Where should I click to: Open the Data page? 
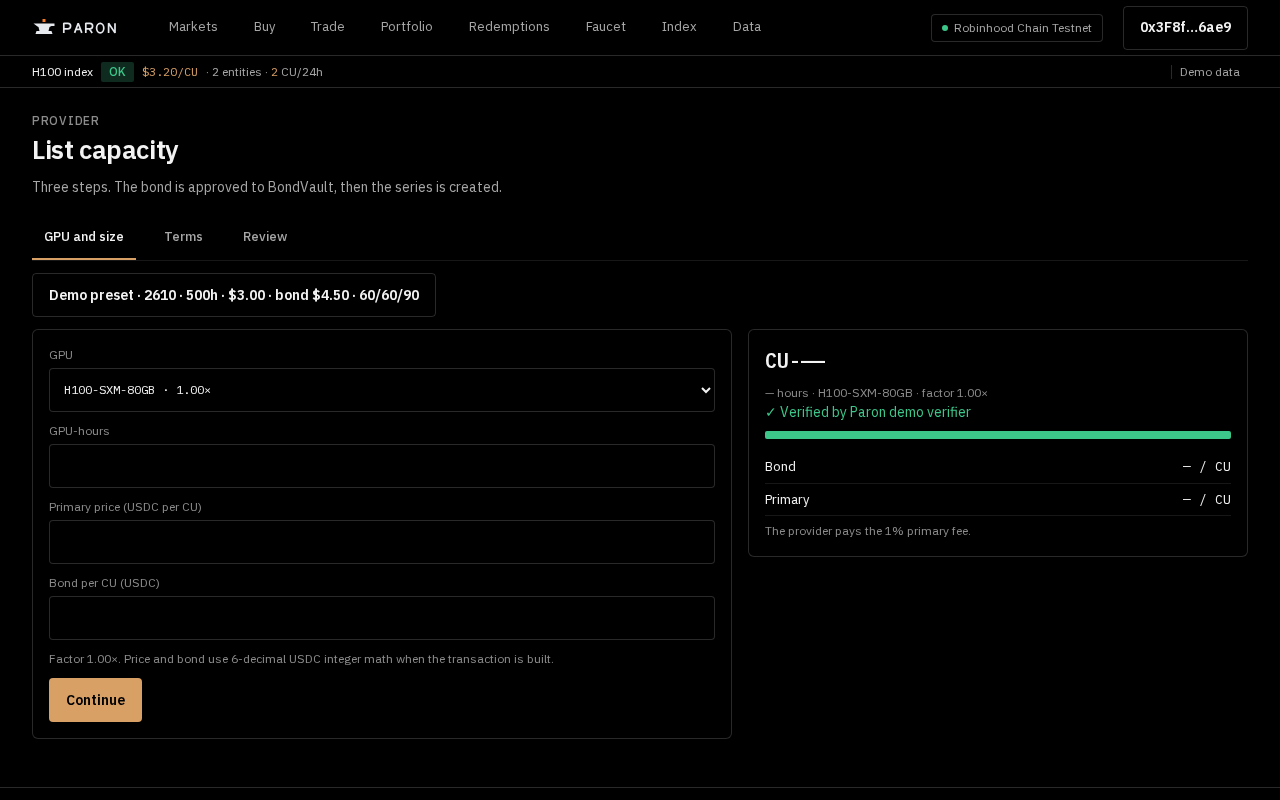pos(747,27)
